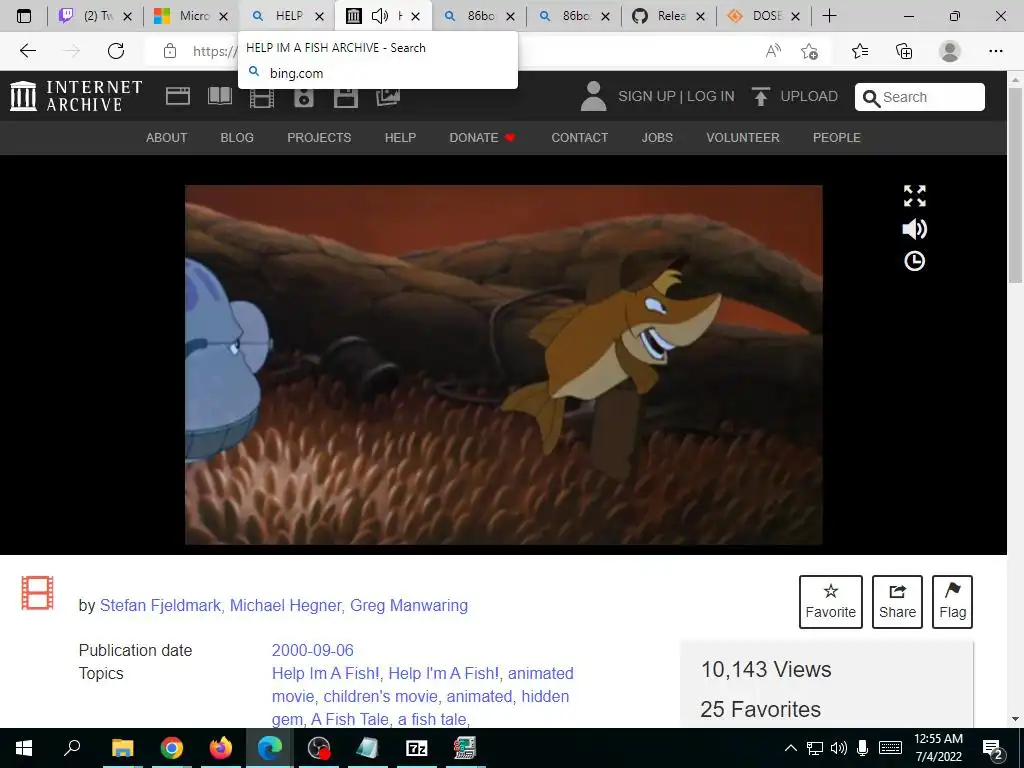Click the video frame to pause playback

point(504,364)
